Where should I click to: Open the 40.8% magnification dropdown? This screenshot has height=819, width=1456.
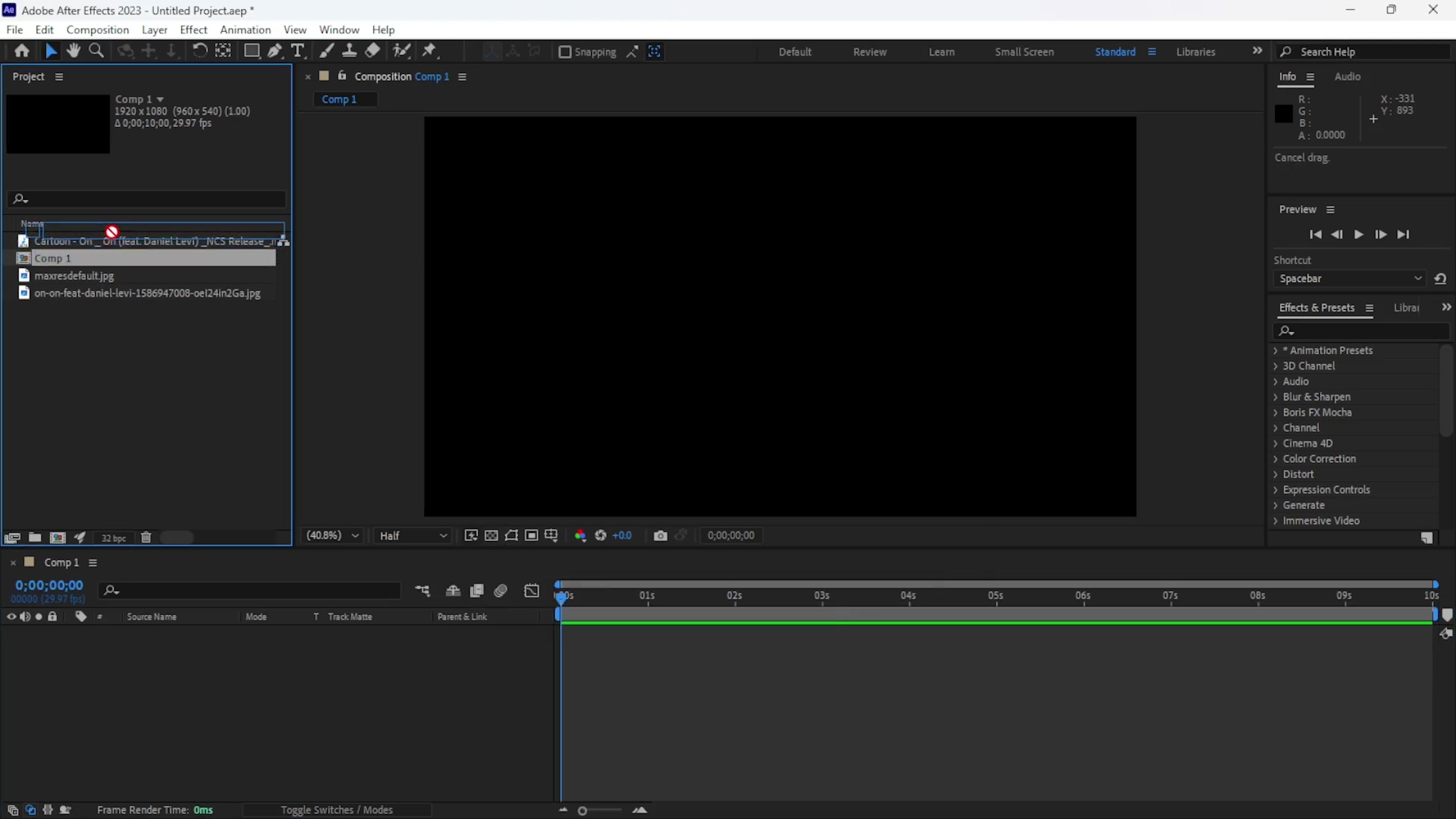[x=333, y=536]
